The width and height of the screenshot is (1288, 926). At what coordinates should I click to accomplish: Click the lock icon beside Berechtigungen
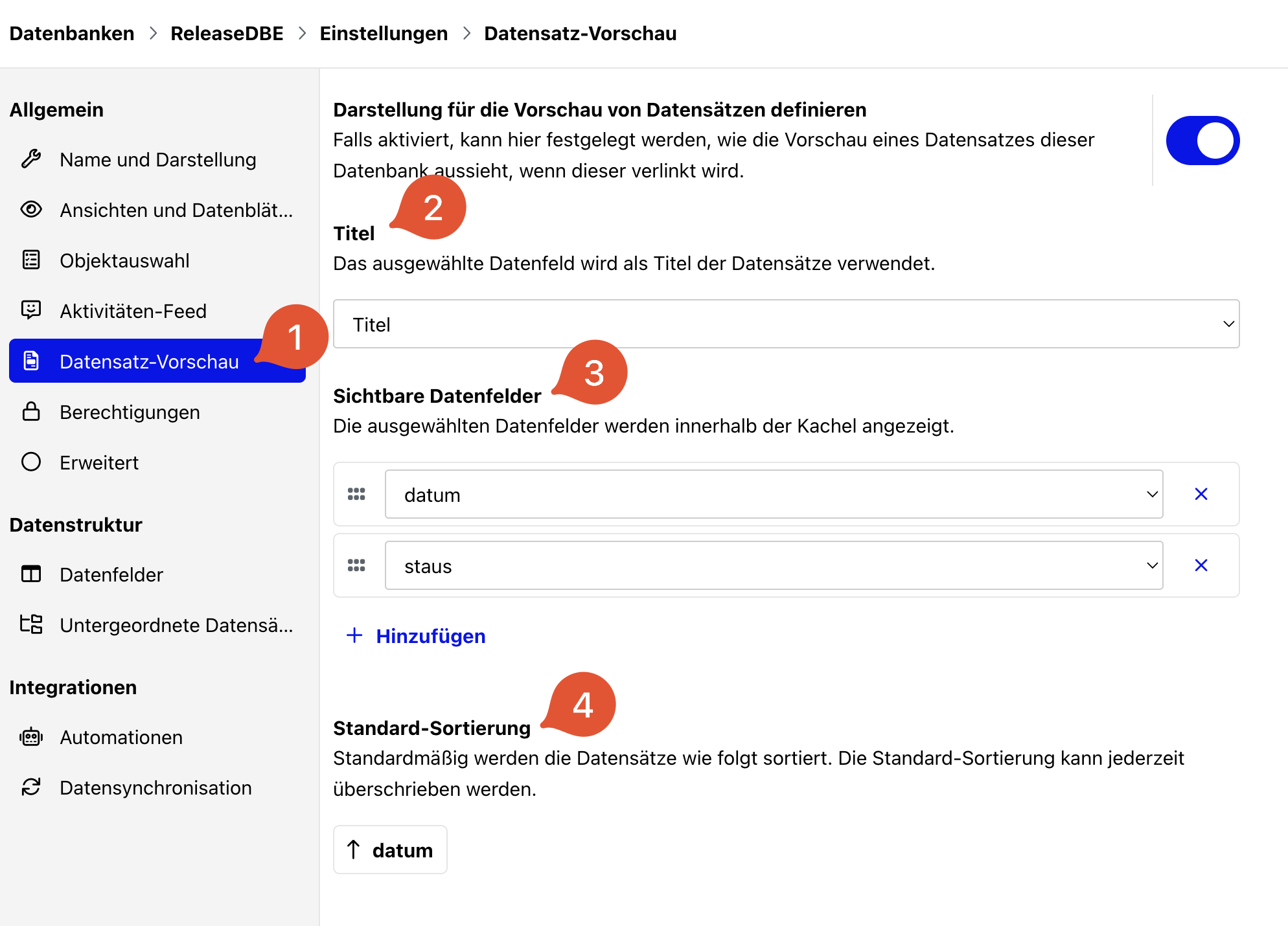(x=31, y=411)
